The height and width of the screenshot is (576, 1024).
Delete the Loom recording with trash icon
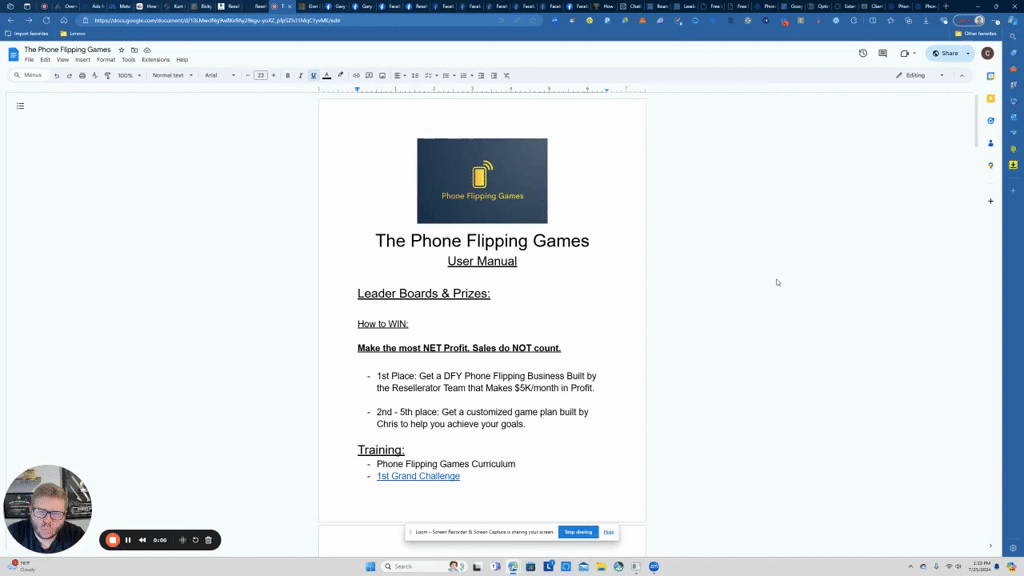point(208,540)
